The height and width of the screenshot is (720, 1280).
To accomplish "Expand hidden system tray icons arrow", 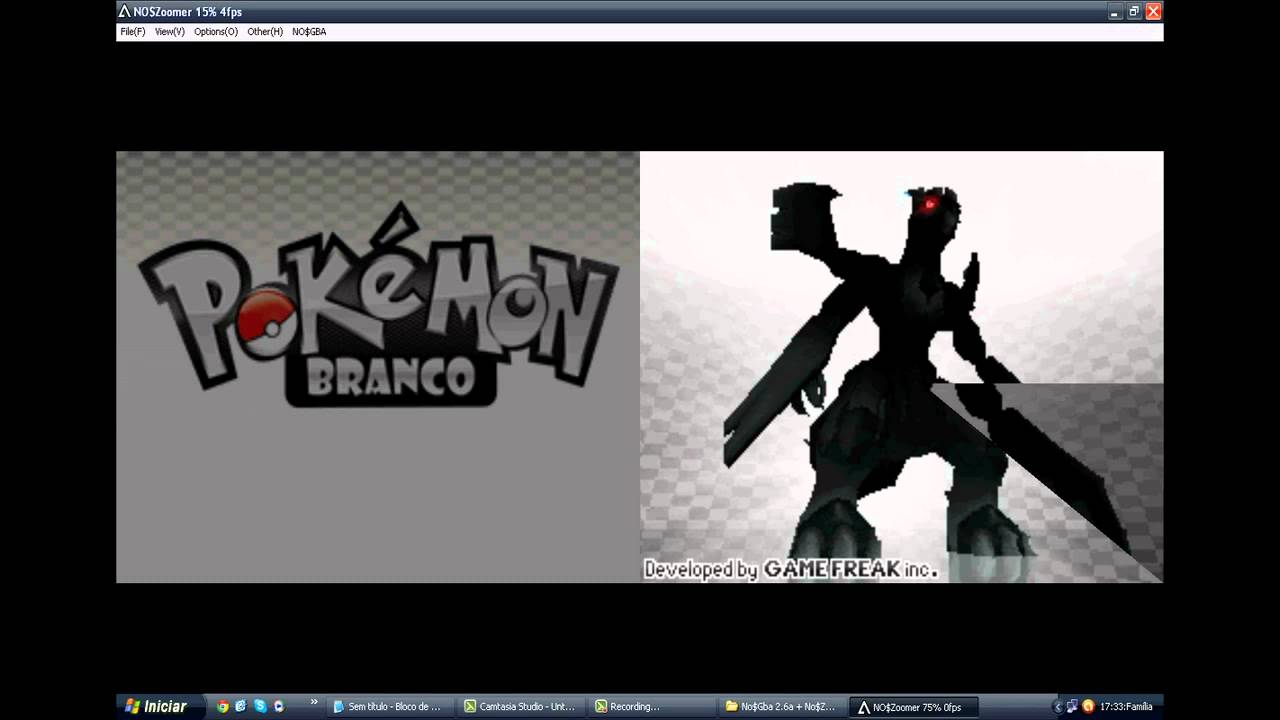I will [x=1058, y=707].
